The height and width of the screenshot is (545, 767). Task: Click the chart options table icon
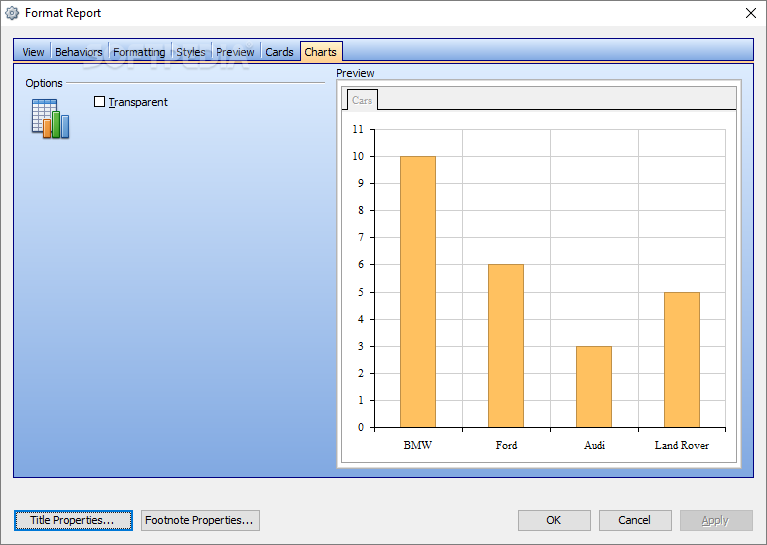50,118
